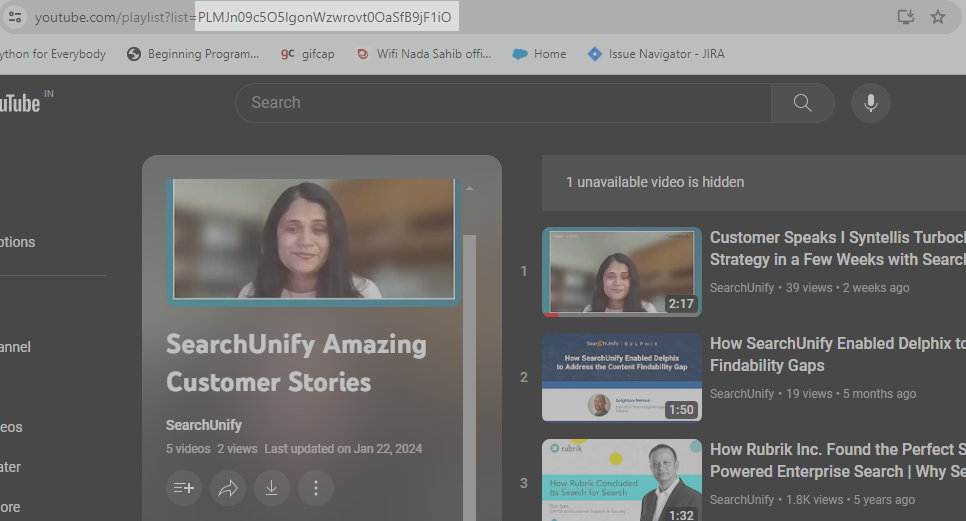Share the SearchUnify playlist via the arrow icon
The image size is (966, 521).
228,488
